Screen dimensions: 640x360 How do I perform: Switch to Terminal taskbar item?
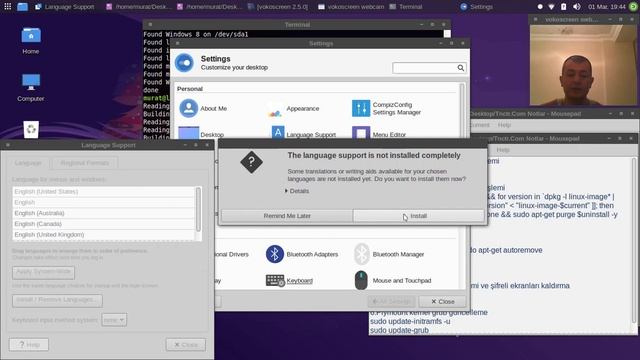click(406, 7)
